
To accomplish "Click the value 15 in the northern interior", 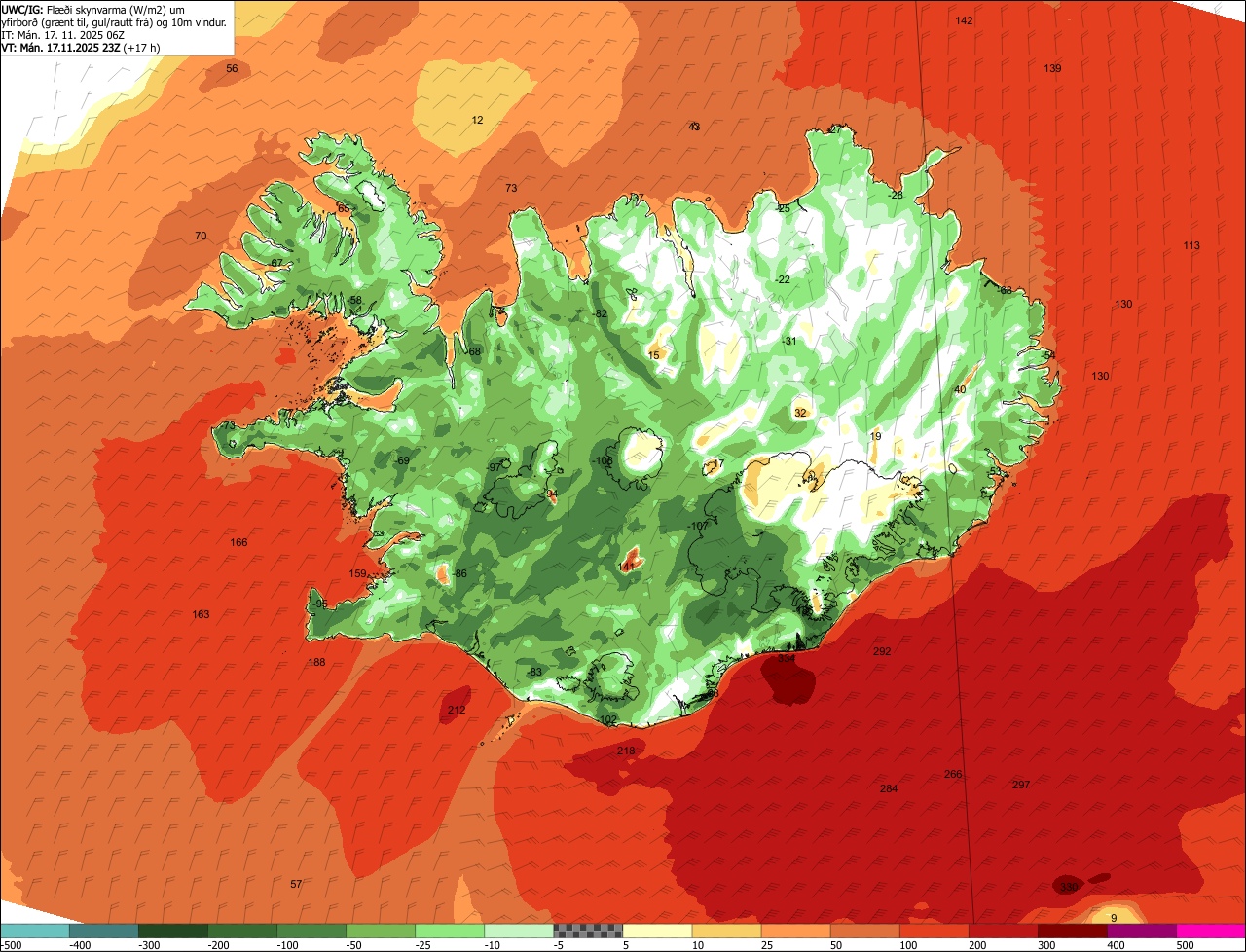I will pyautogui.click(x=653, y=355).
